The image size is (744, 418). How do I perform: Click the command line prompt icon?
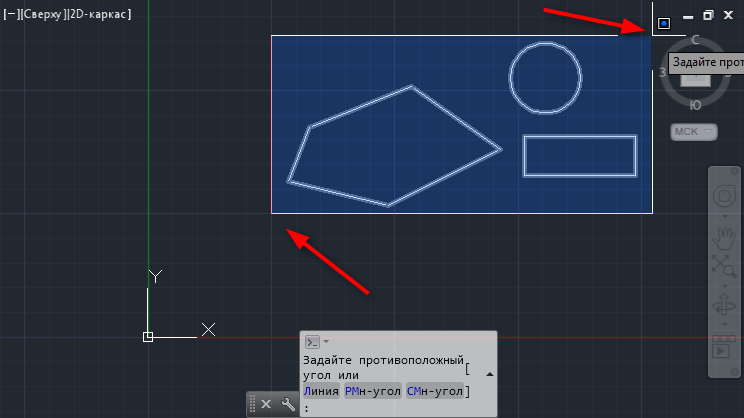click(x=312, y=342)
